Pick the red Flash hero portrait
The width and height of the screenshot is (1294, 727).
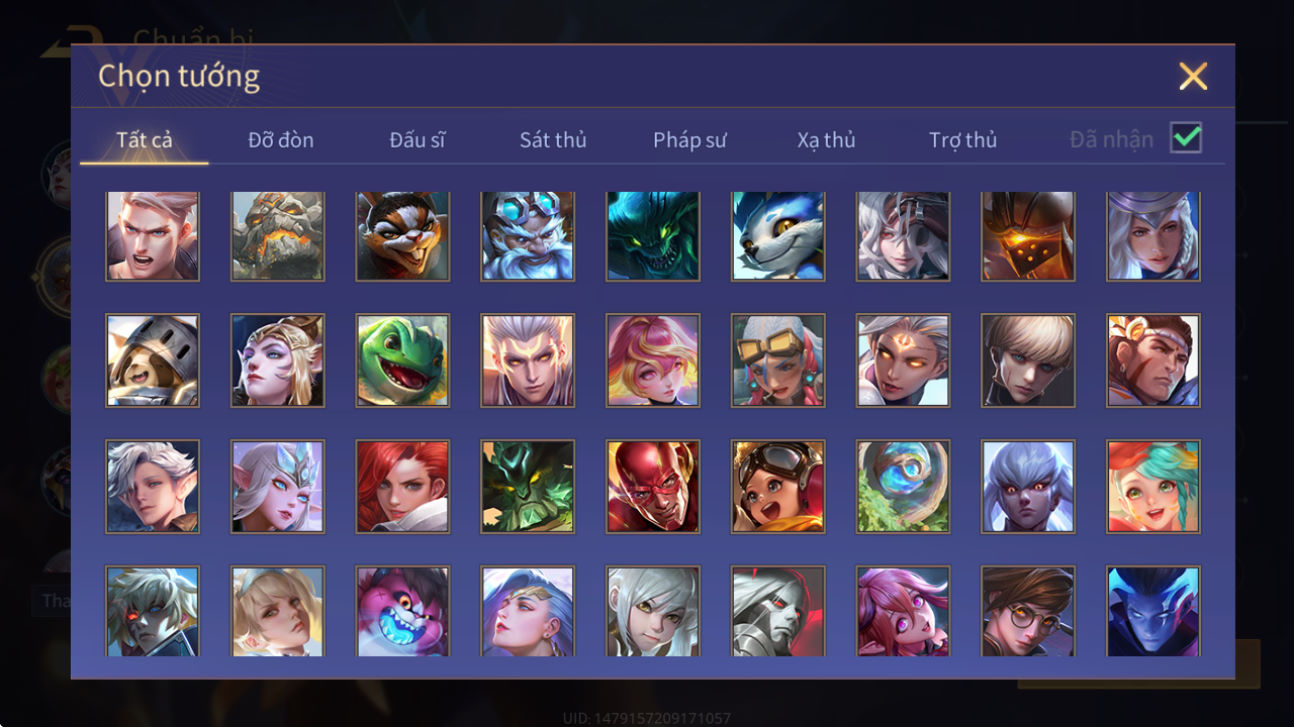[653, 486]
